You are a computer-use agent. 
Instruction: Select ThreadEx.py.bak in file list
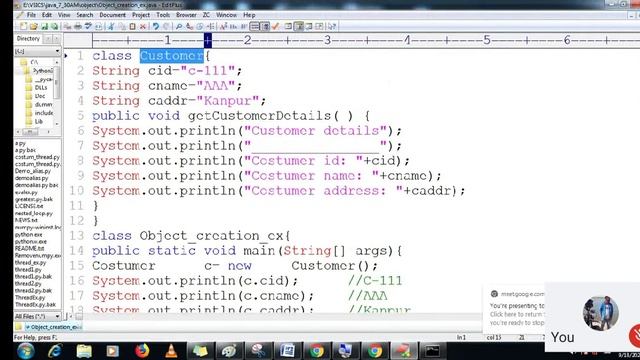point(36,304)
